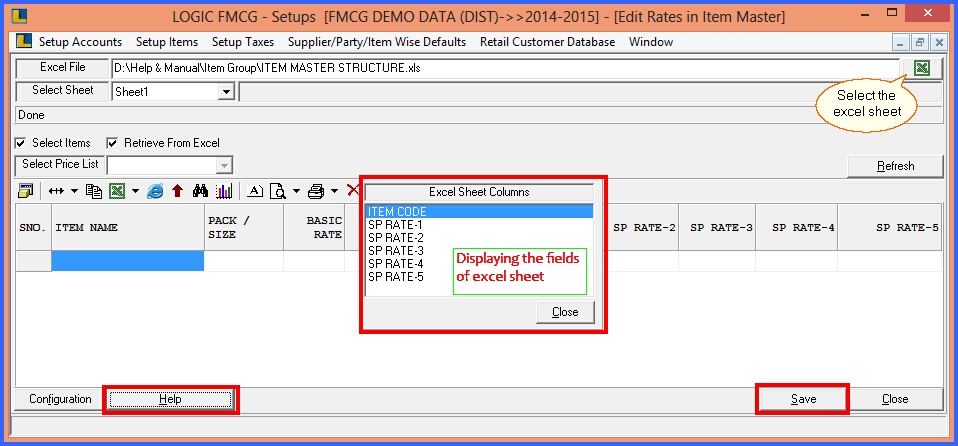Browse for Excel file using green Excel icon
This screenshot has height=446, width=958.
click(921, 68)
